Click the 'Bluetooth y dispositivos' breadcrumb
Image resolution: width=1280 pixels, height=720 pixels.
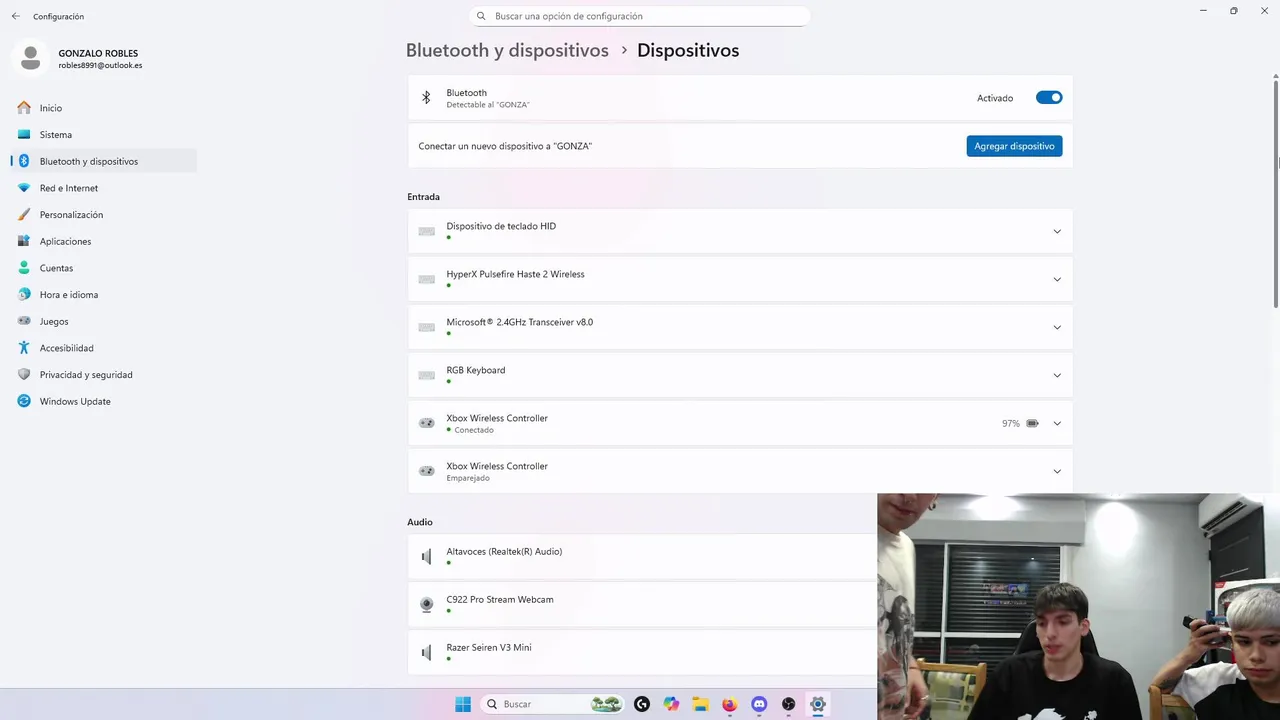click(x=507, y=50)
